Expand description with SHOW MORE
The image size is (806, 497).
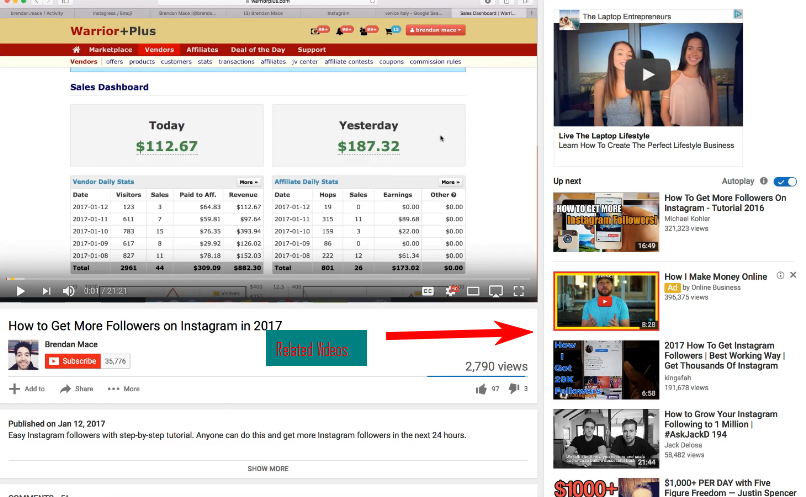tap(268, 469)
